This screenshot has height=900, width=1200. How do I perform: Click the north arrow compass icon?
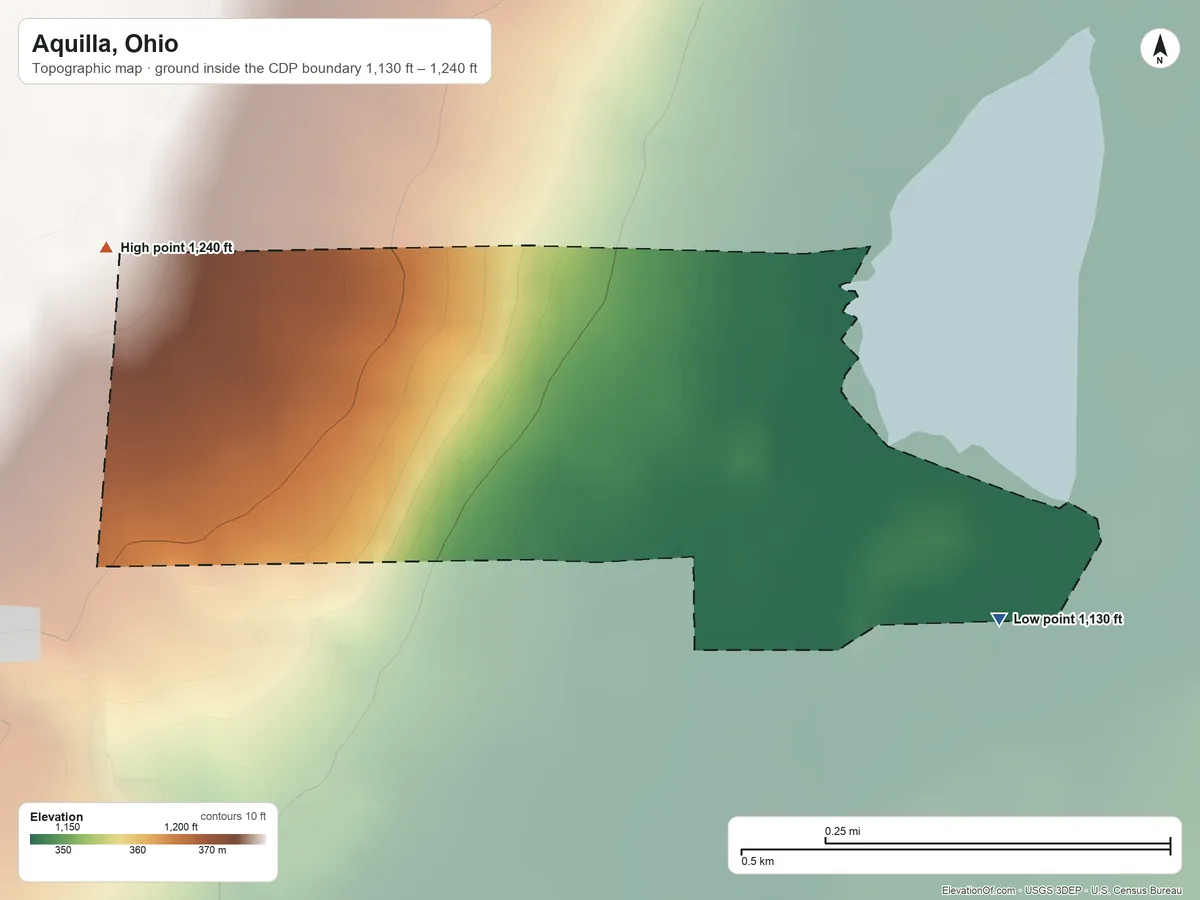(x=1159, y=49)
